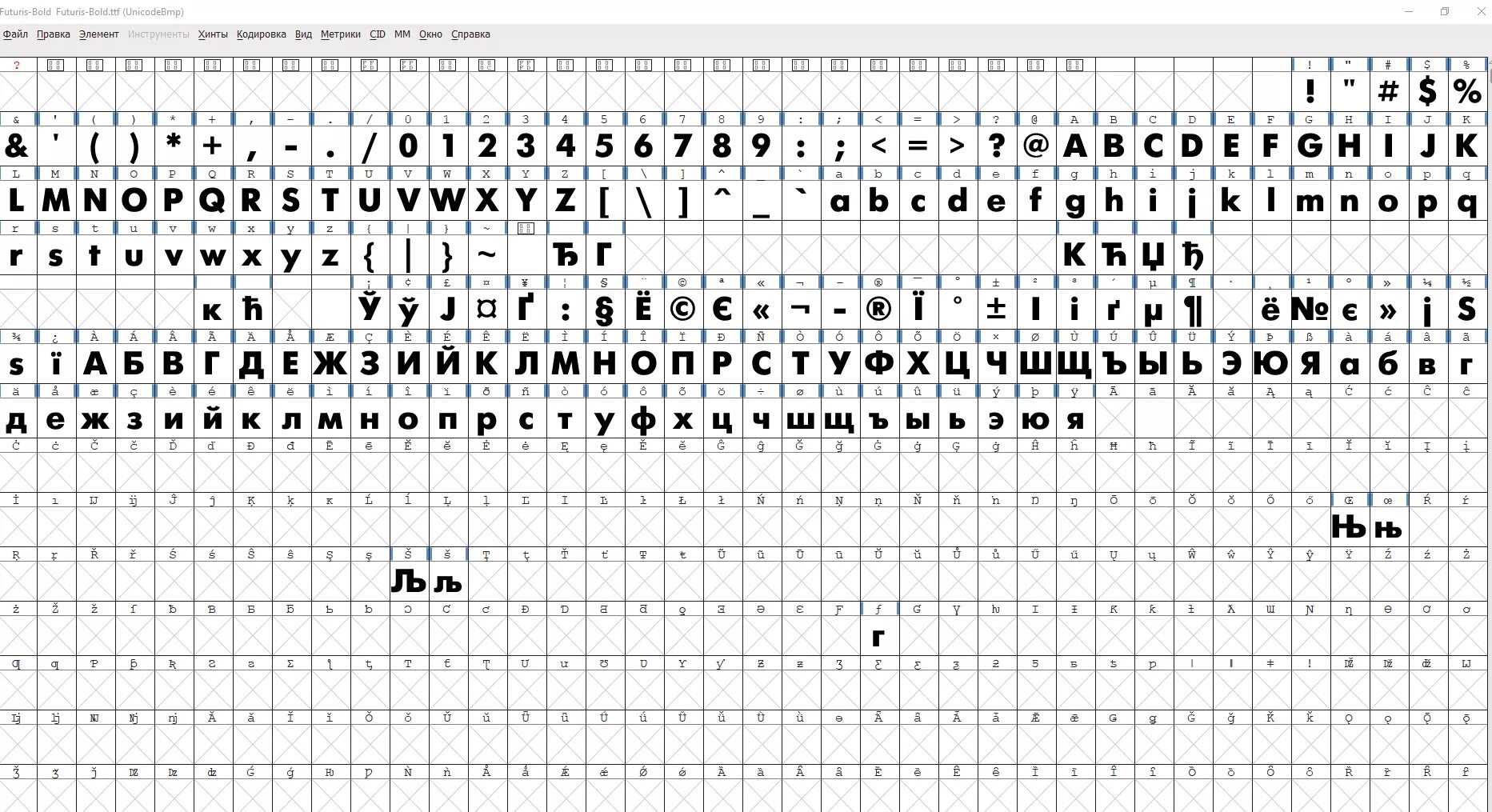
Task: Open the Файл menu
Action: coord(15,34)
